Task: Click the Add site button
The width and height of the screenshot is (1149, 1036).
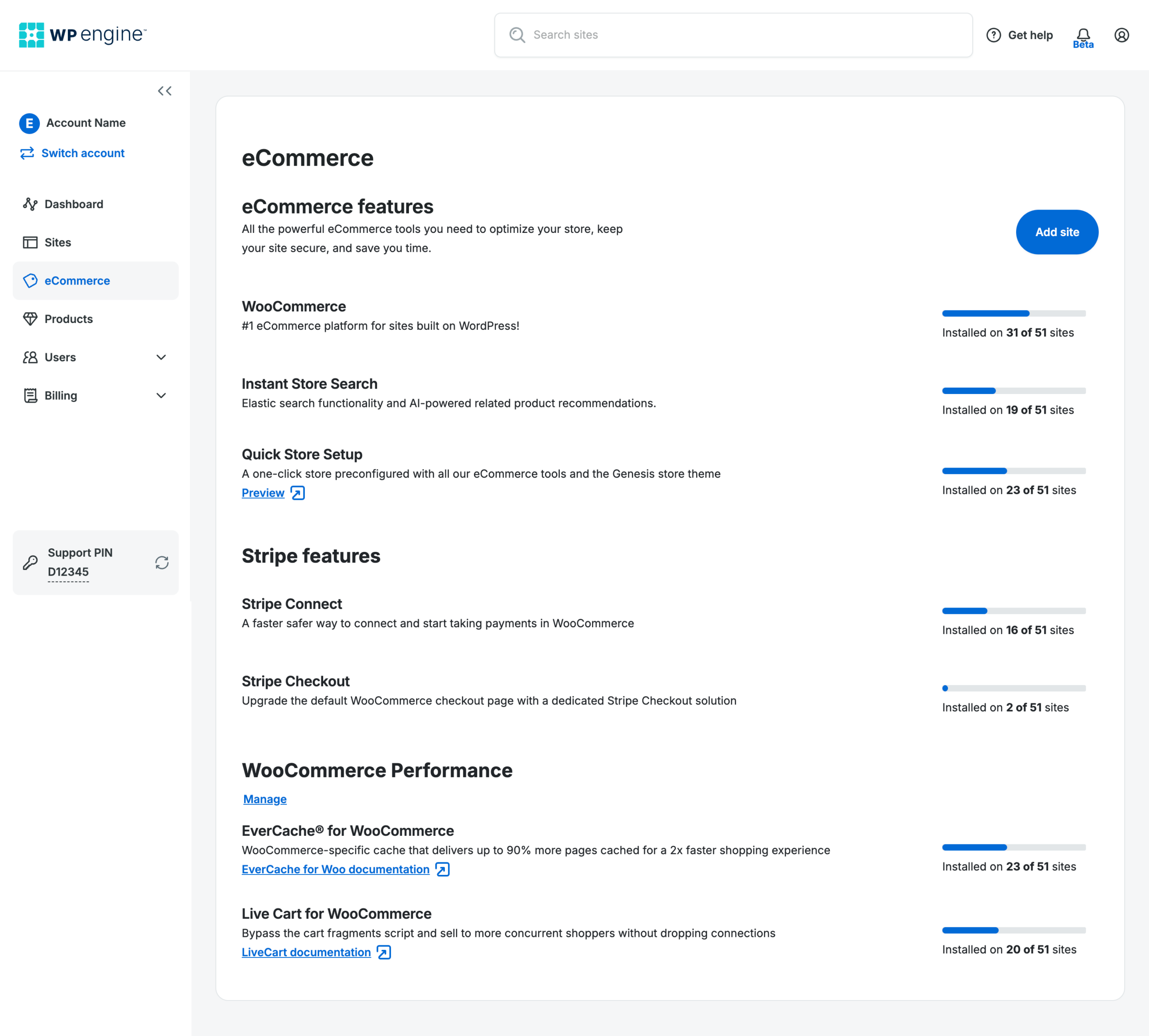Action: click(1057, 232)
